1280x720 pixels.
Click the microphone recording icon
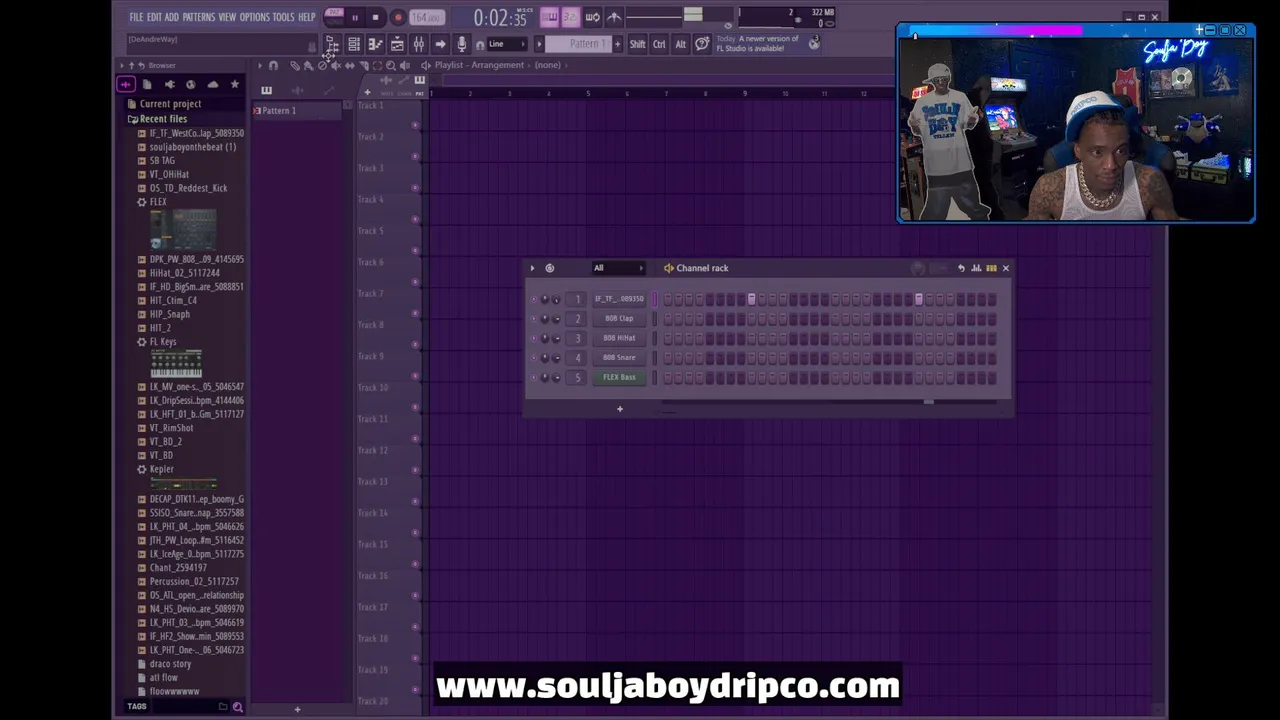461,44
